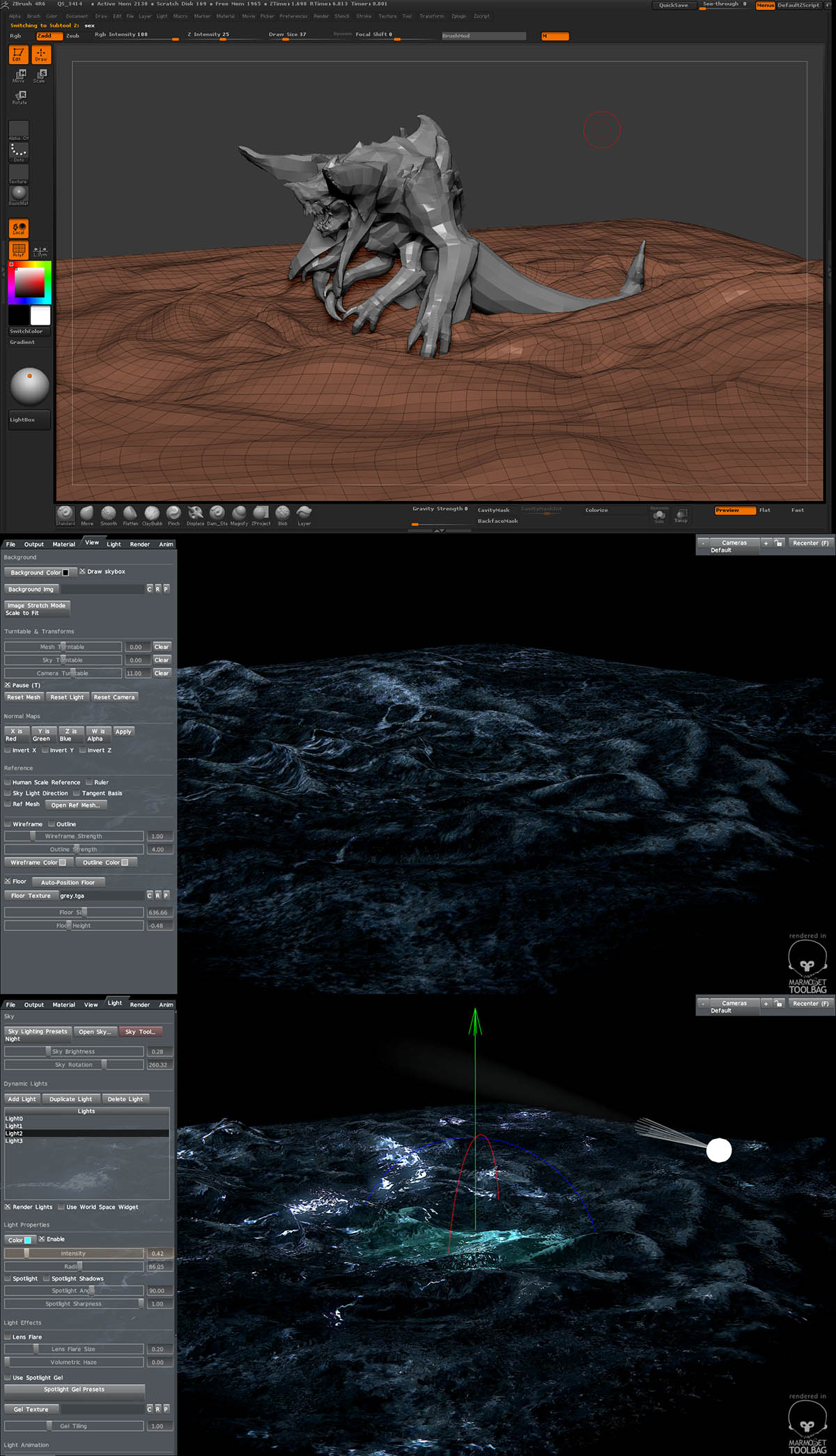Choose the ClayBuildup brush
Screen dimensions: 836x1456
click(152, 516)
